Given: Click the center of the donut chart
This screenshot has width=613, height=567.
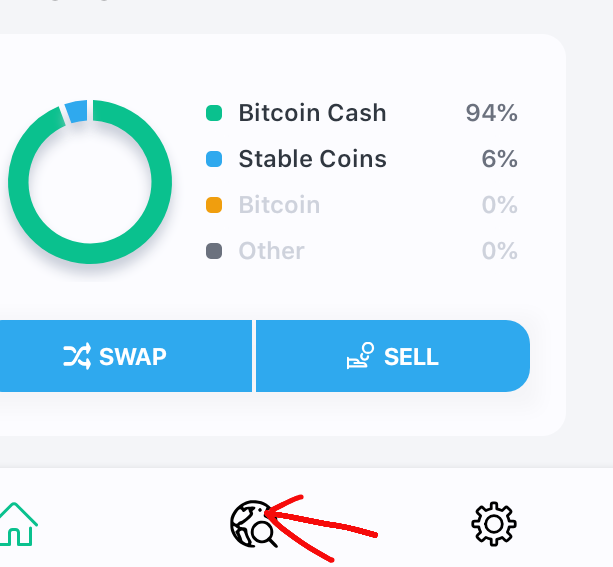Looking at the screenshot, I should click(90, 182).
